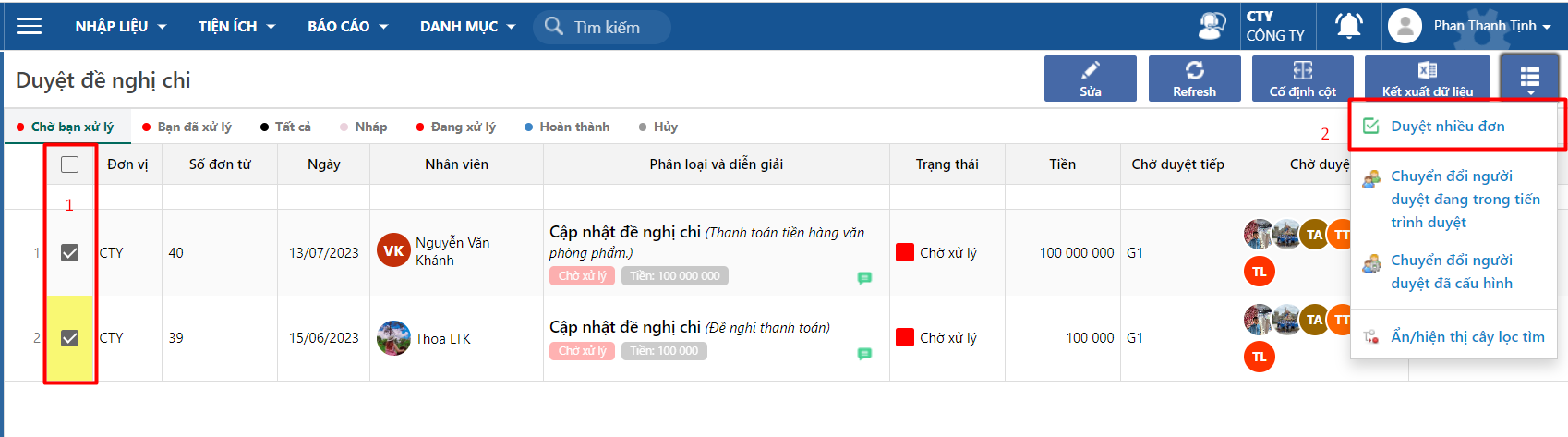Click the support headset icon
The image size is (1568, 437).
coord(1212,26)
